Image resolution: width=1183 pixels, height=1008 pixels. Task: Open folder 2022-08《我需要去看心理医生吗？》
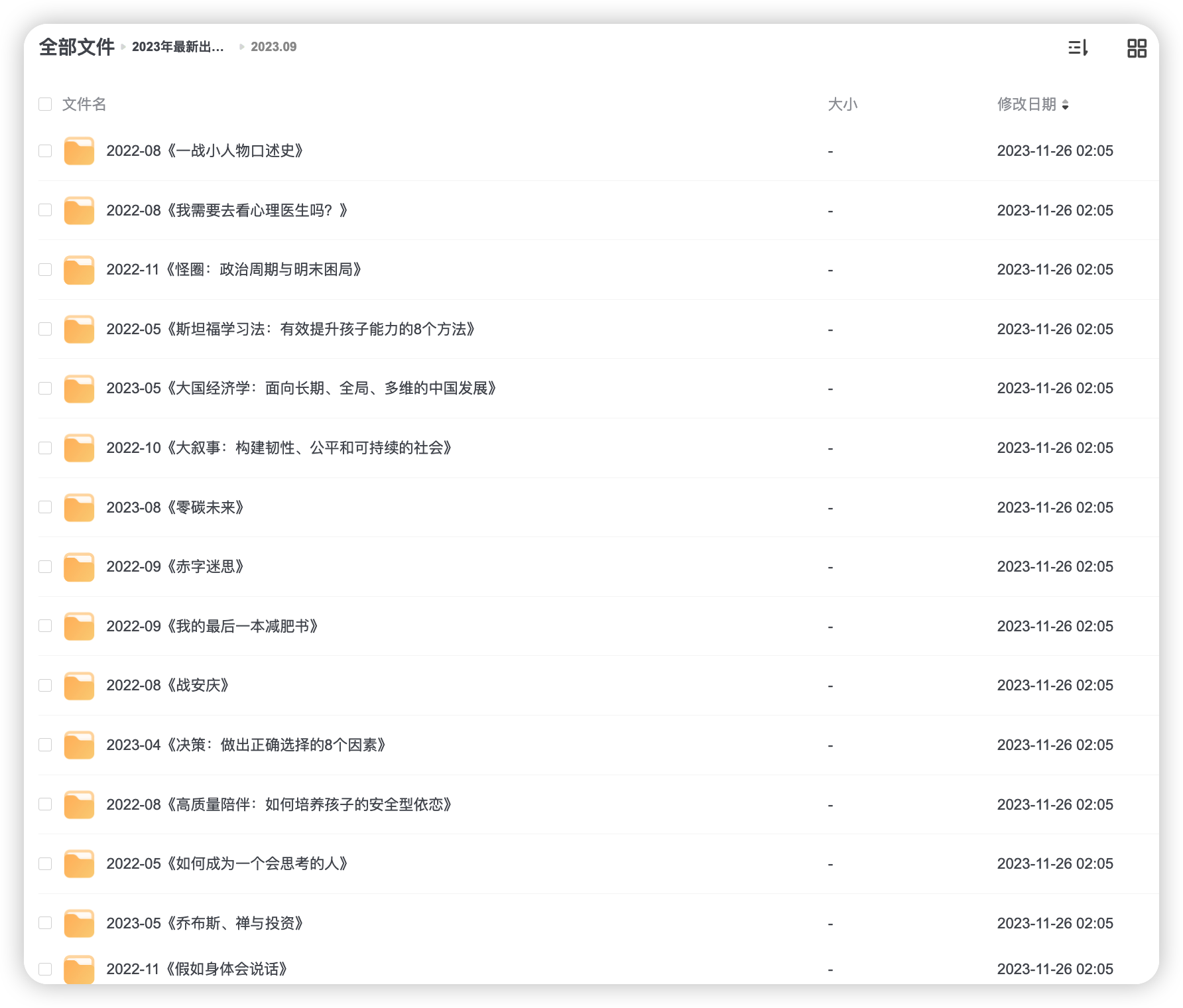tap(227, 210)
